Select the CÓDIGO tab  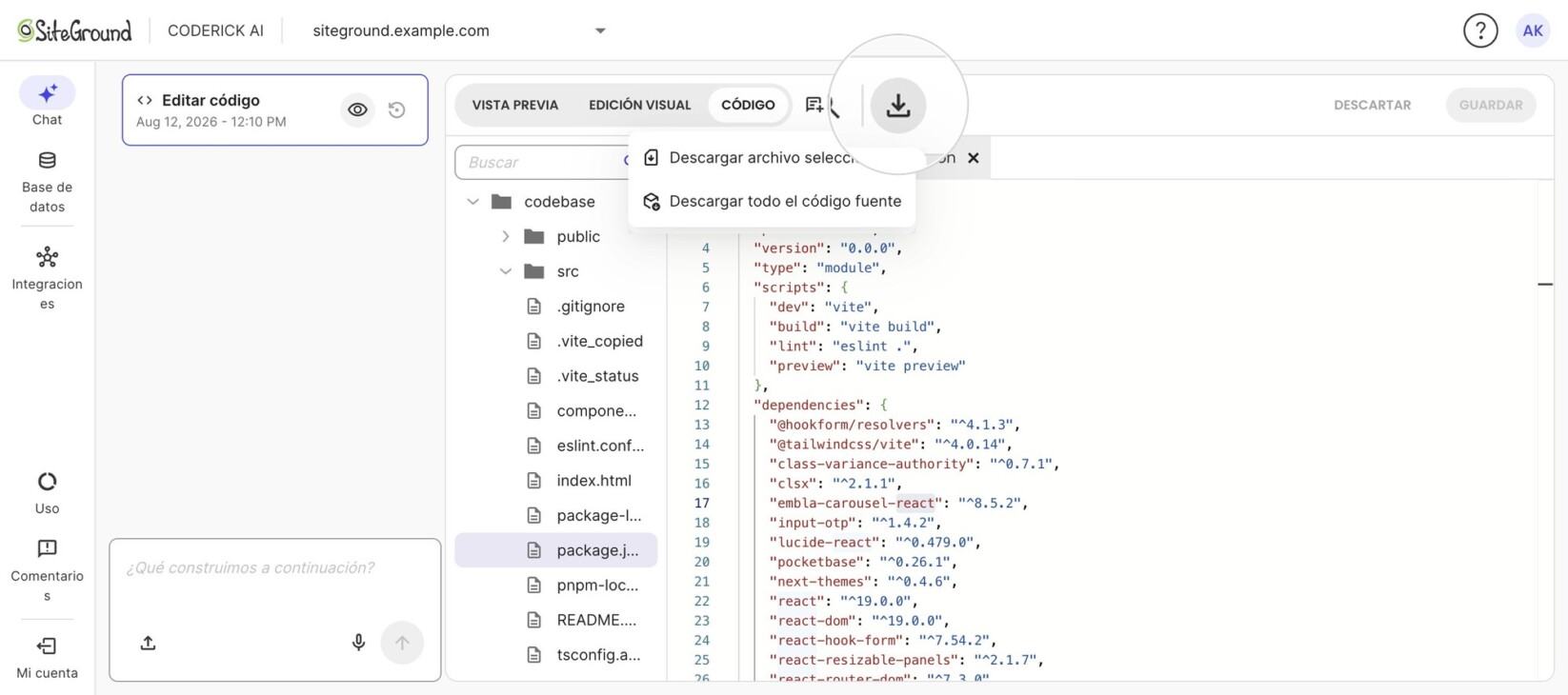[748, 105]
